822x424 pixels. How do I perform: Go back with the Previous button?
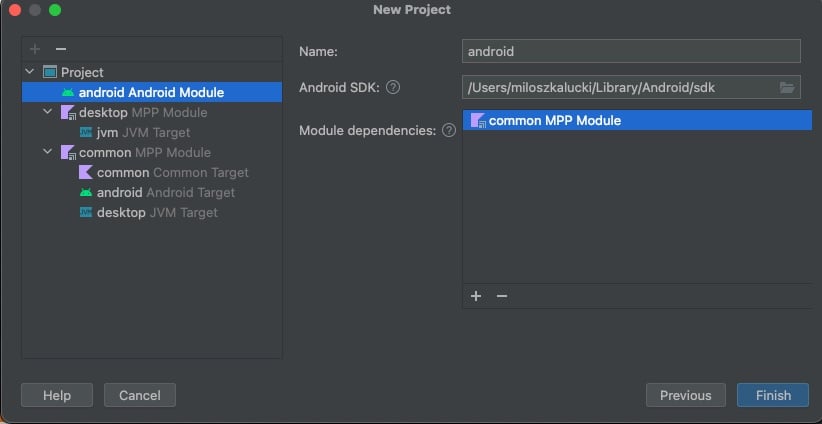coord(685,395)
